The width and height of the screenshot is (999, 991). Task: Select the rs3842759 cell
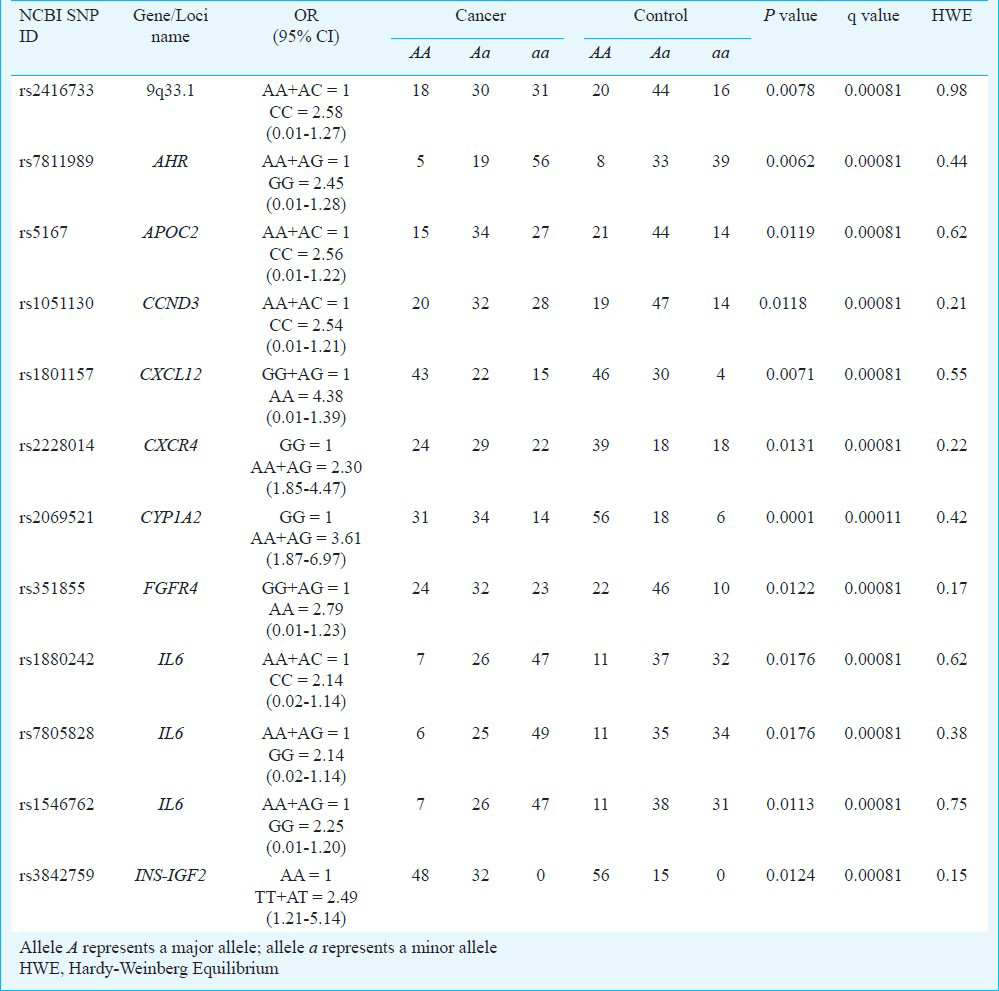(x=56, y=875)
